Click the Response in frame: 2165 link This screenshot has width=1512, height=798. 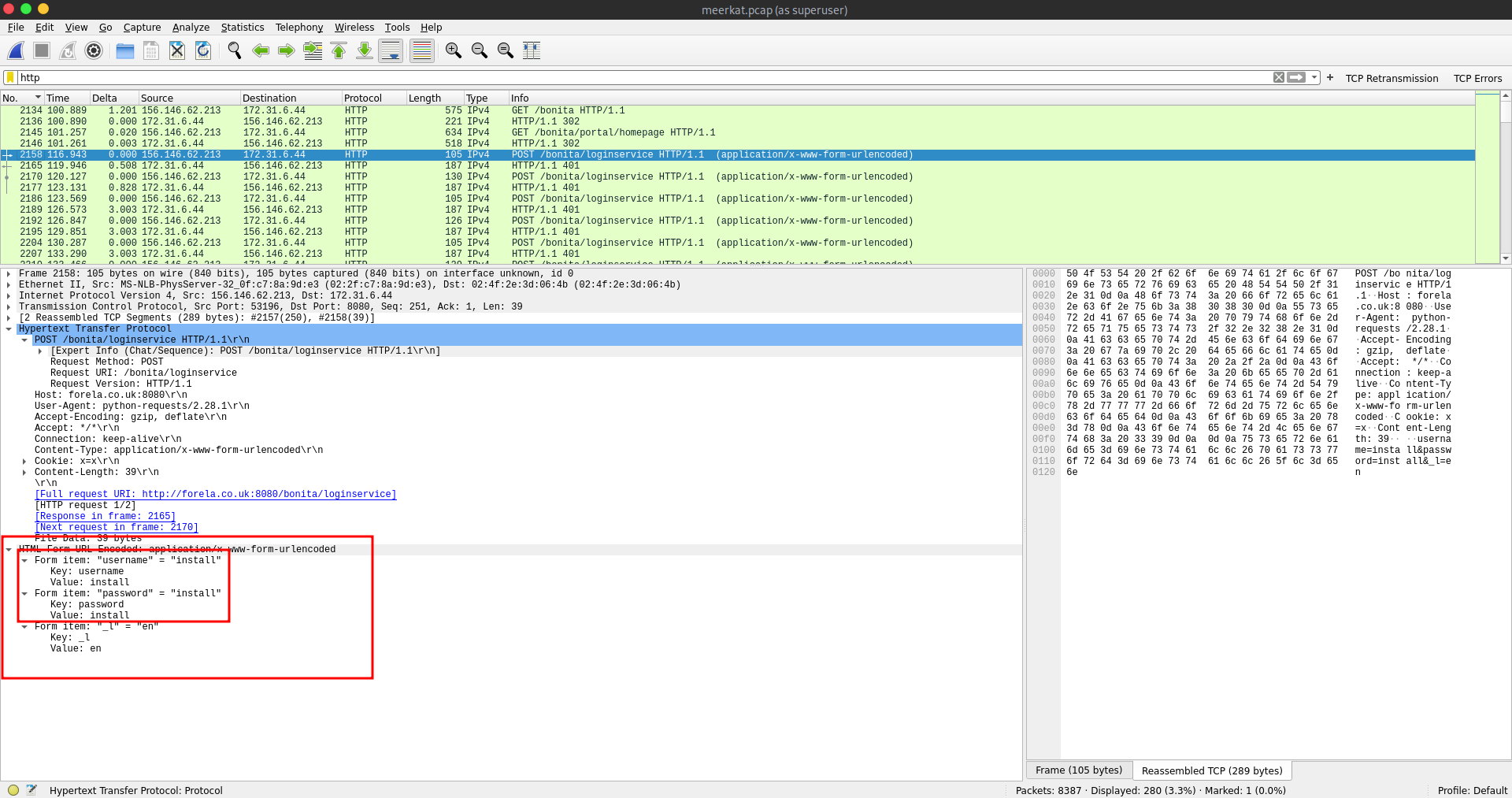pos(105,517)
